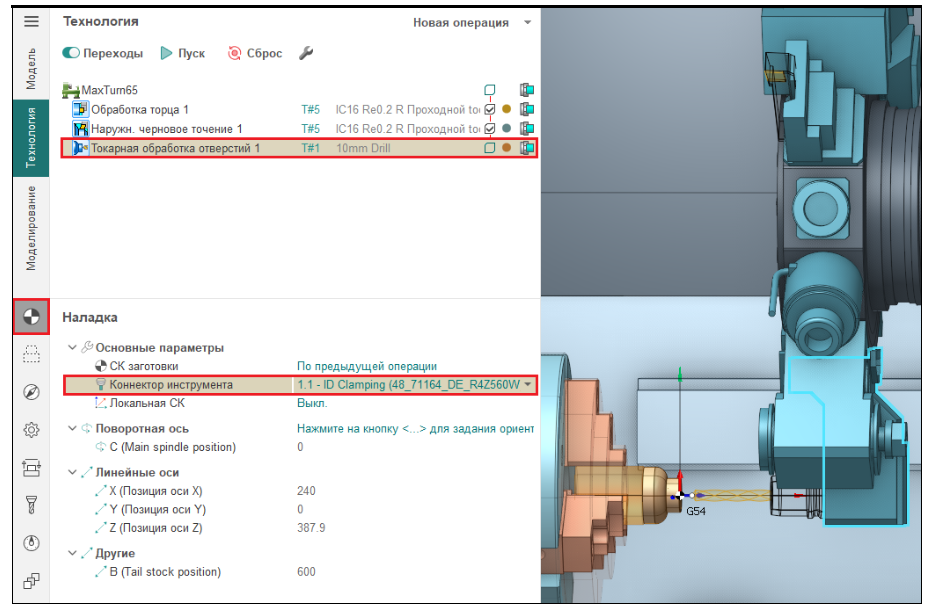Click the orange dot on Токарная обработка отверстий 1

coord(507,148)
